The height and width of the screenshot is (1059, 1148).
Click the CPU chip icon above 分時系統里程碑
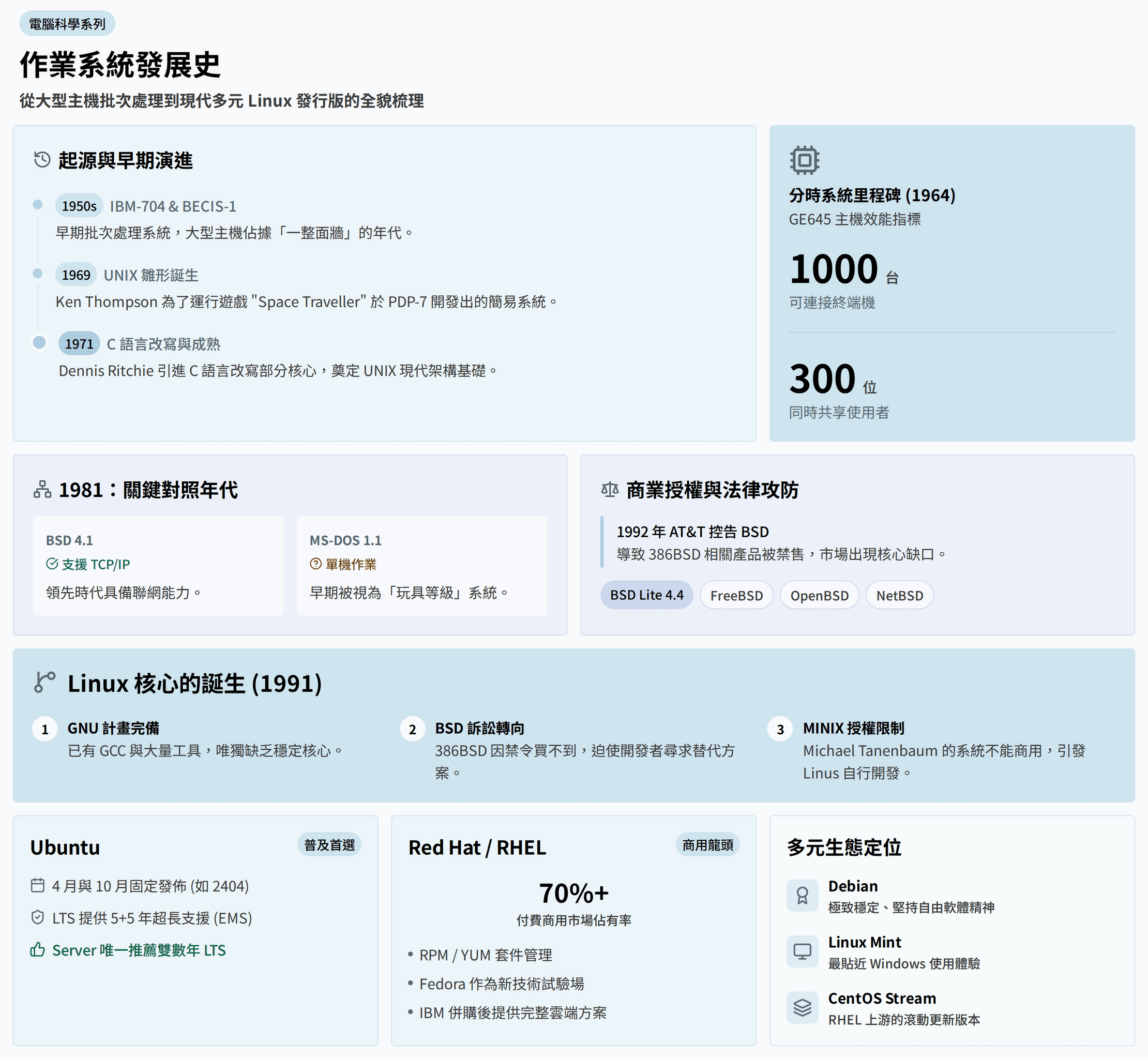coord(804,160)
